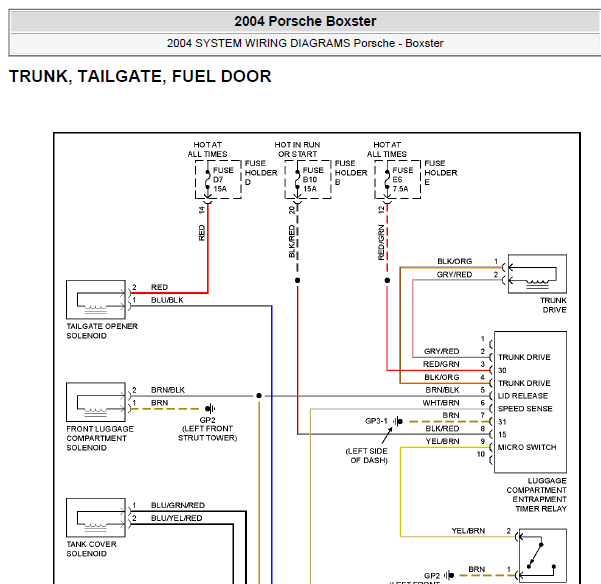Click the "BRN/BLK" label at front luggage solenoid
601x584 pixels.
[168, 390]
